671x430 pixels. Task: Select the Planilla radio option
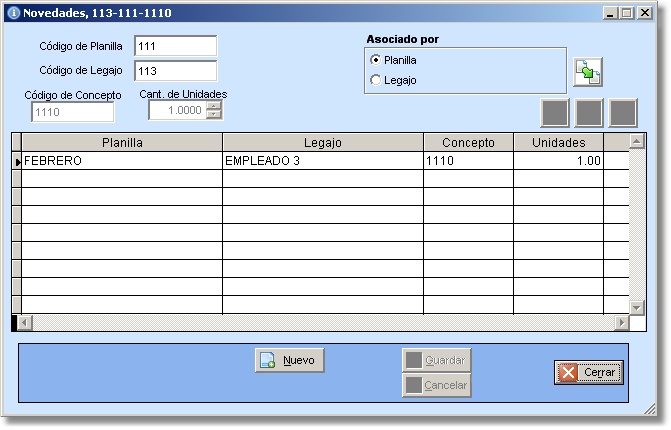pos(376,60)
